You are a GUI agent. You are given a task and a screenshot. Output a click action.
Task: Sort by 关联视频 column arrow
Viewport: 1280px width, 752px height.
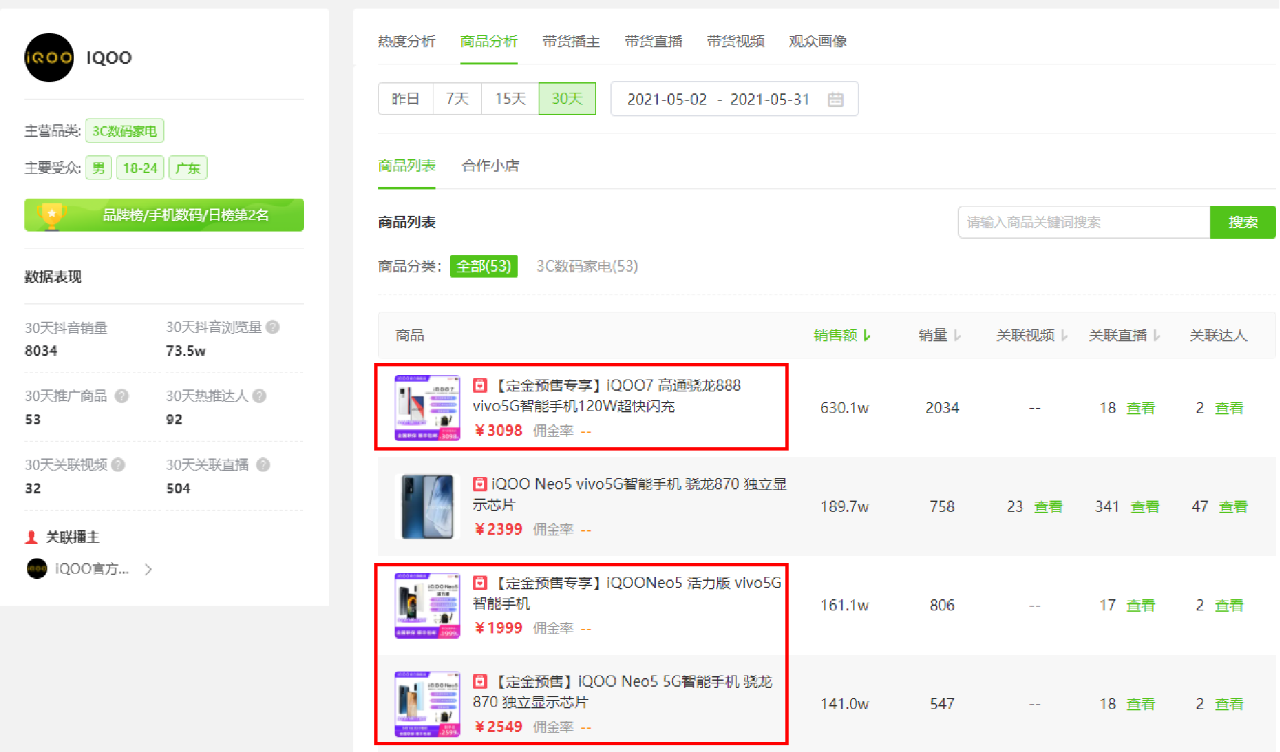pyautogui.click(x=1064, y=336)
